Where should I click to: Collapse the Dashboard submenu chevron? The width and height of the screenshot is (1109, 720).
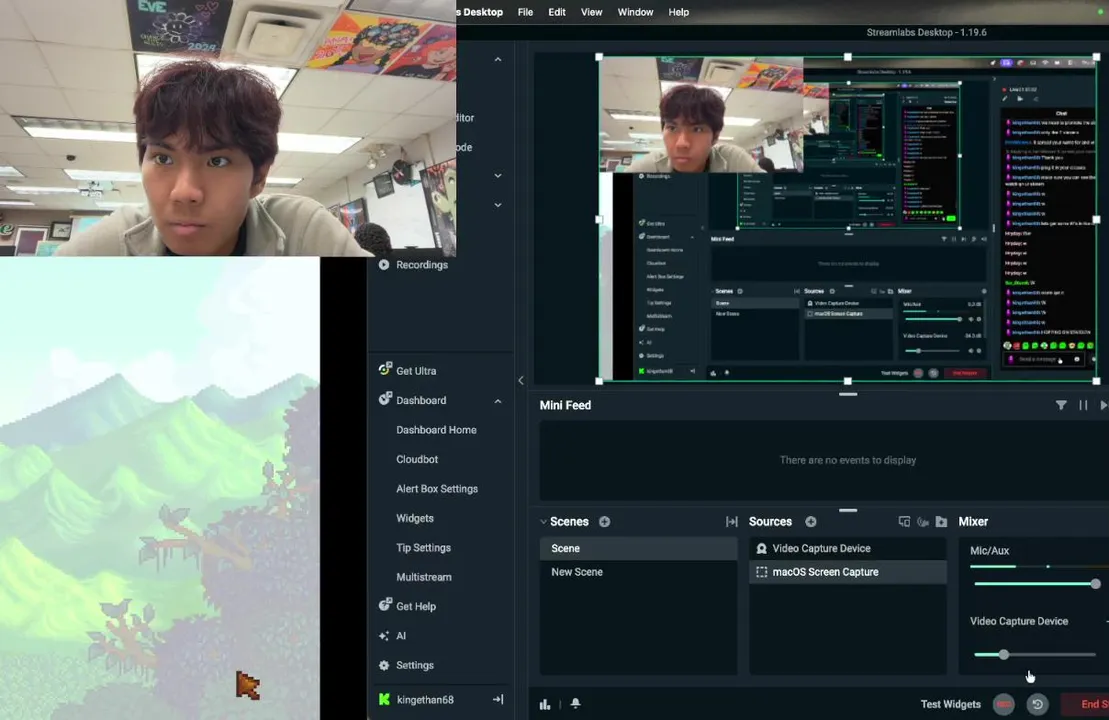click(498, 401)
